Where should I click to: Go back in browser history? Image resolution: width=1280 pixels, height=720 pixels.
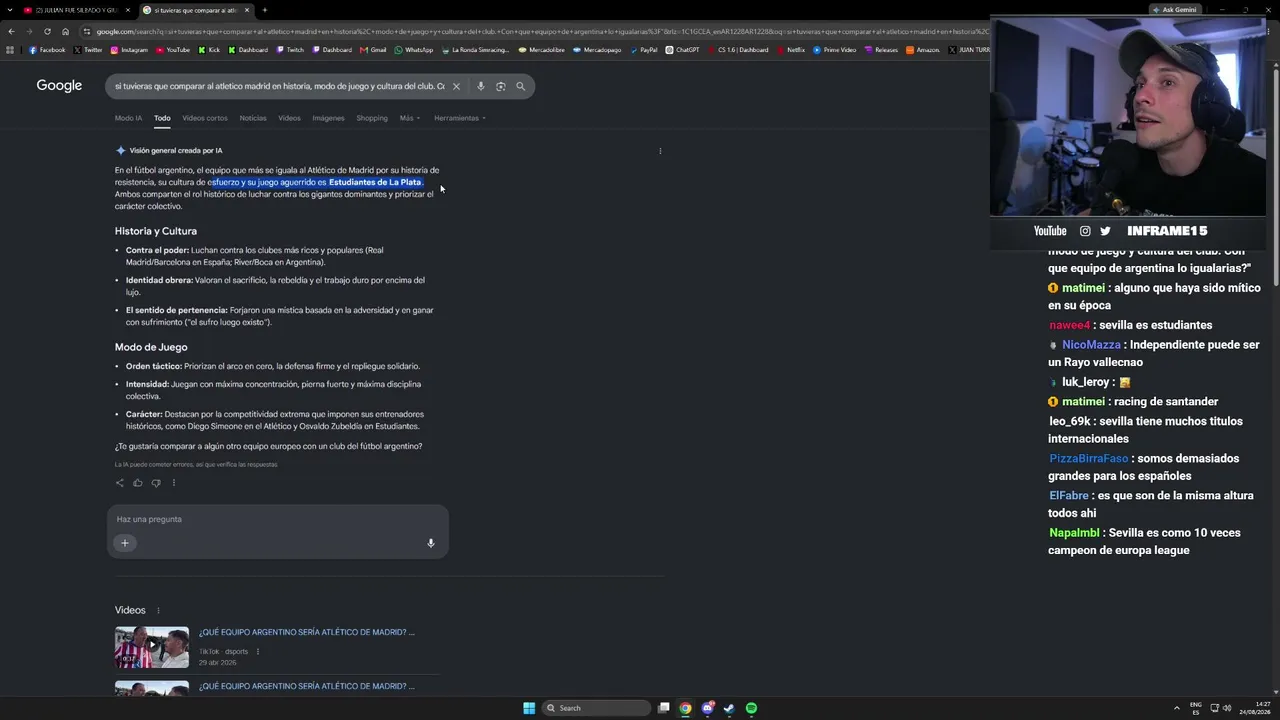click(11, 31)
